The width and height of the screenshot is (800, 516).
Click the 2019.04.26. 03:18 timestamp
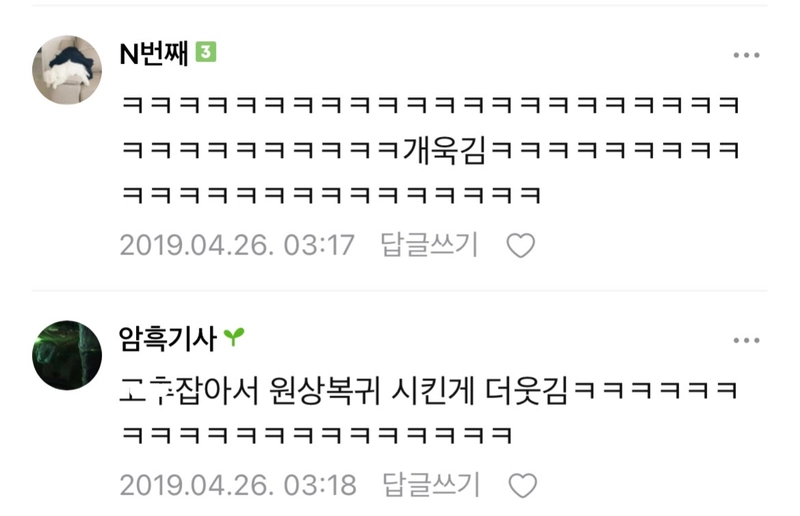click(238, 485)
